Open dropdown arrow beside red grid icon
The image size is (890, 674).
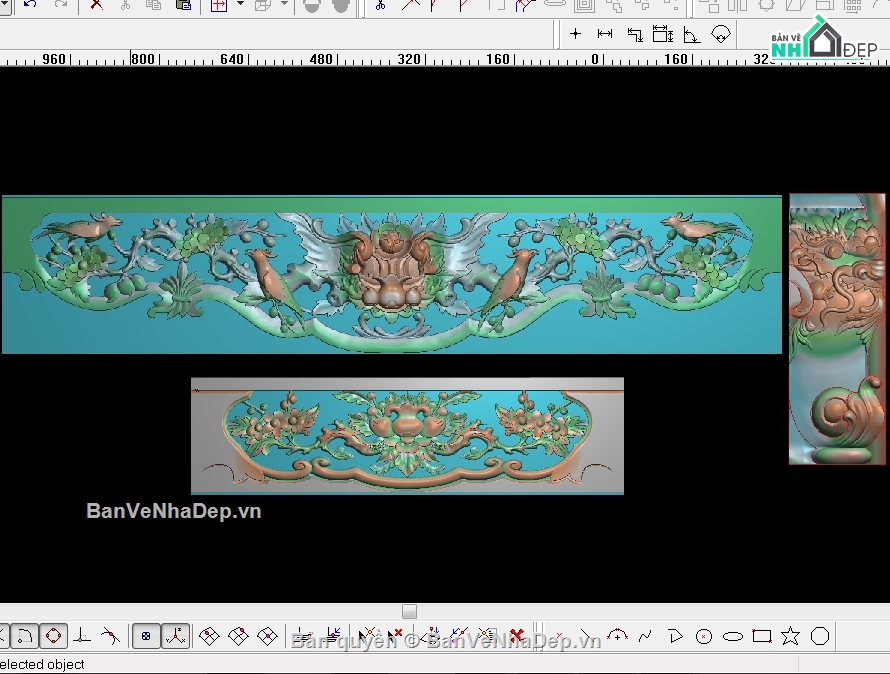coord(240,5)
